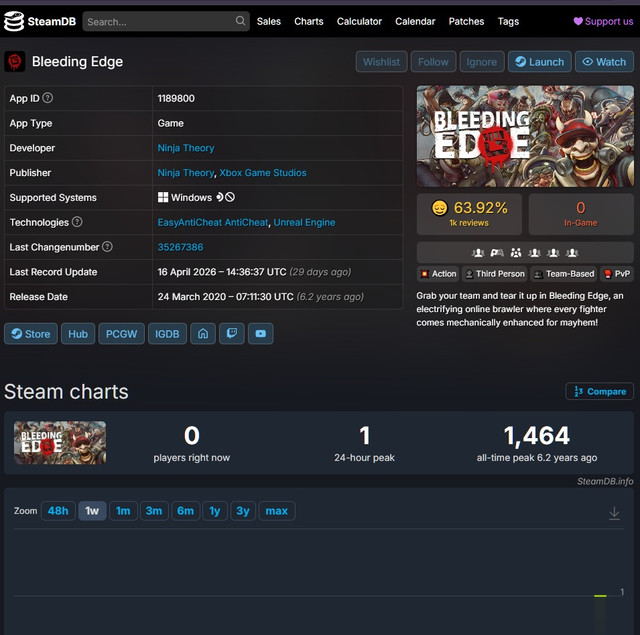Click the controller category icon
Image resolution: width=640 pixels, height=635 pixels.
(497, 253)
